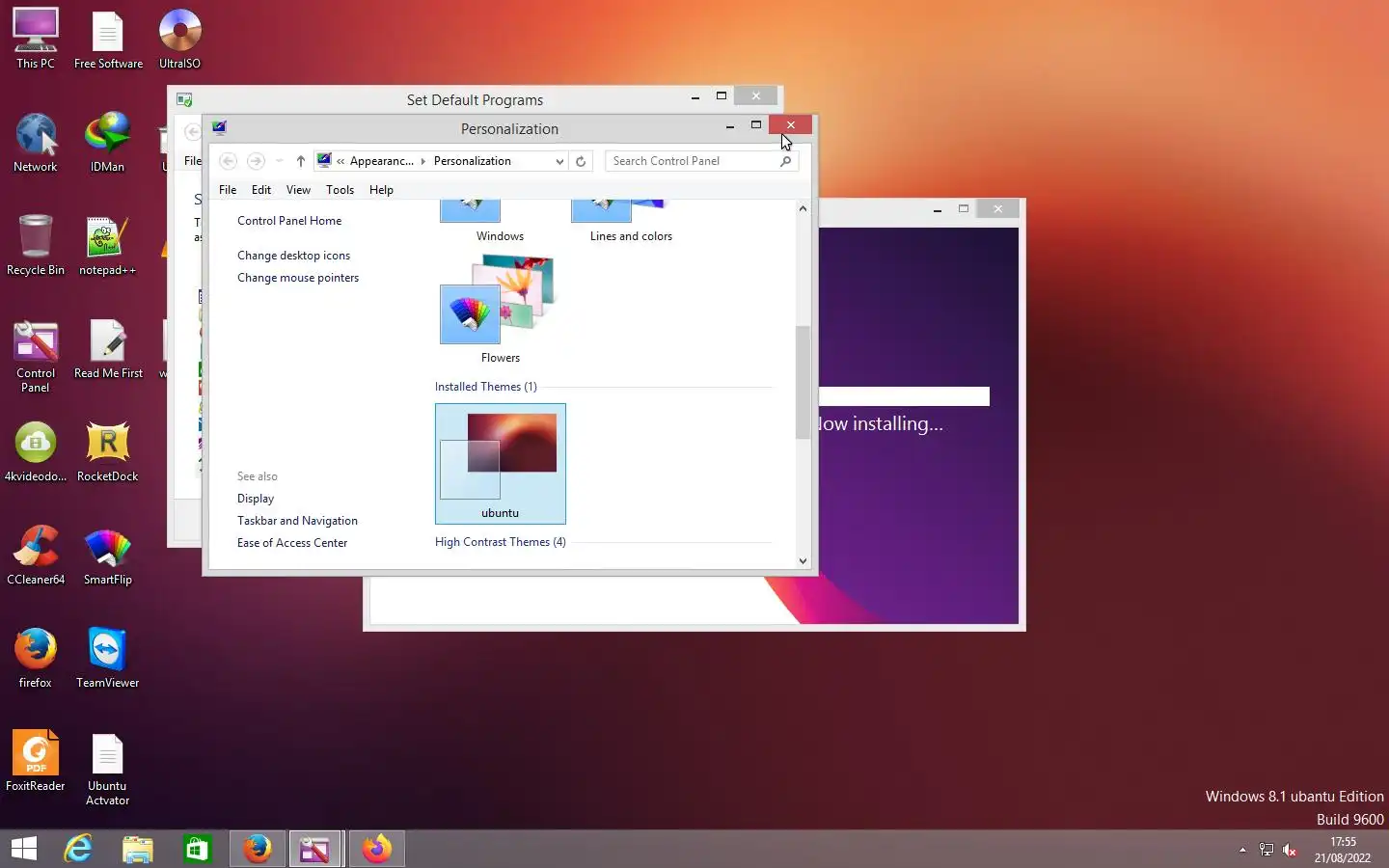Click scrollbar up arrow in themes list
1389x868 pixels.
click(803, 208)
